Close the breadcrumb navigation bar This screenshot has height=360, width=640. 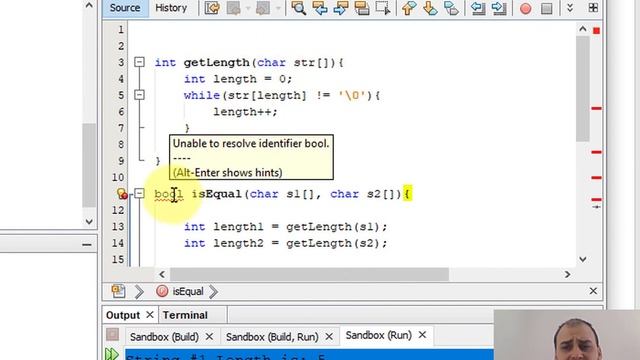point(593,291)
